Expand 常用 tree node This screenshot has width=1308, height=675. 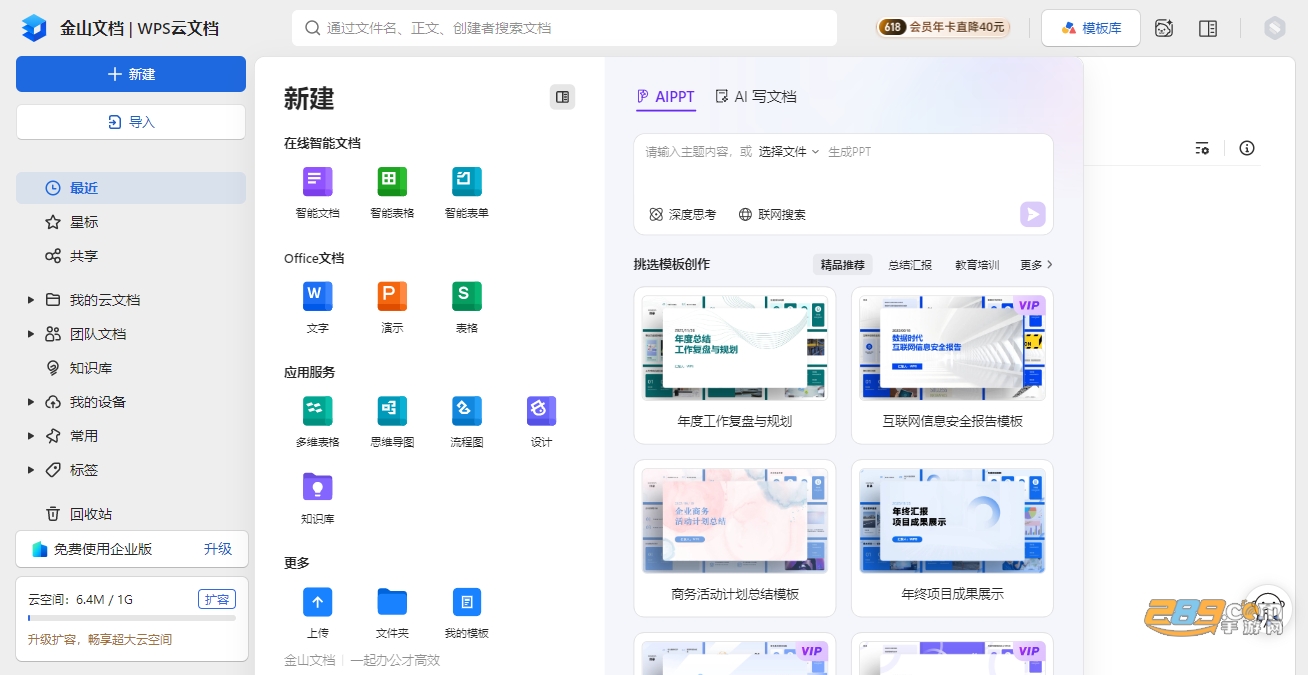(x=31, y=436)
